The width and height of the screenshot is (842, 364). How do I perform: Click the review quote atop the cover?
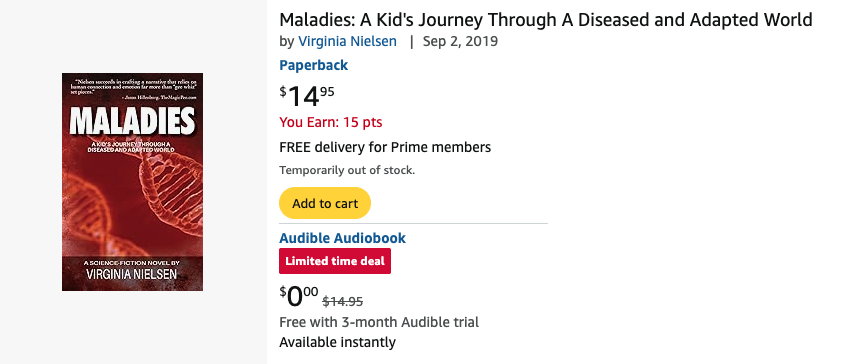tap(132, 88)
